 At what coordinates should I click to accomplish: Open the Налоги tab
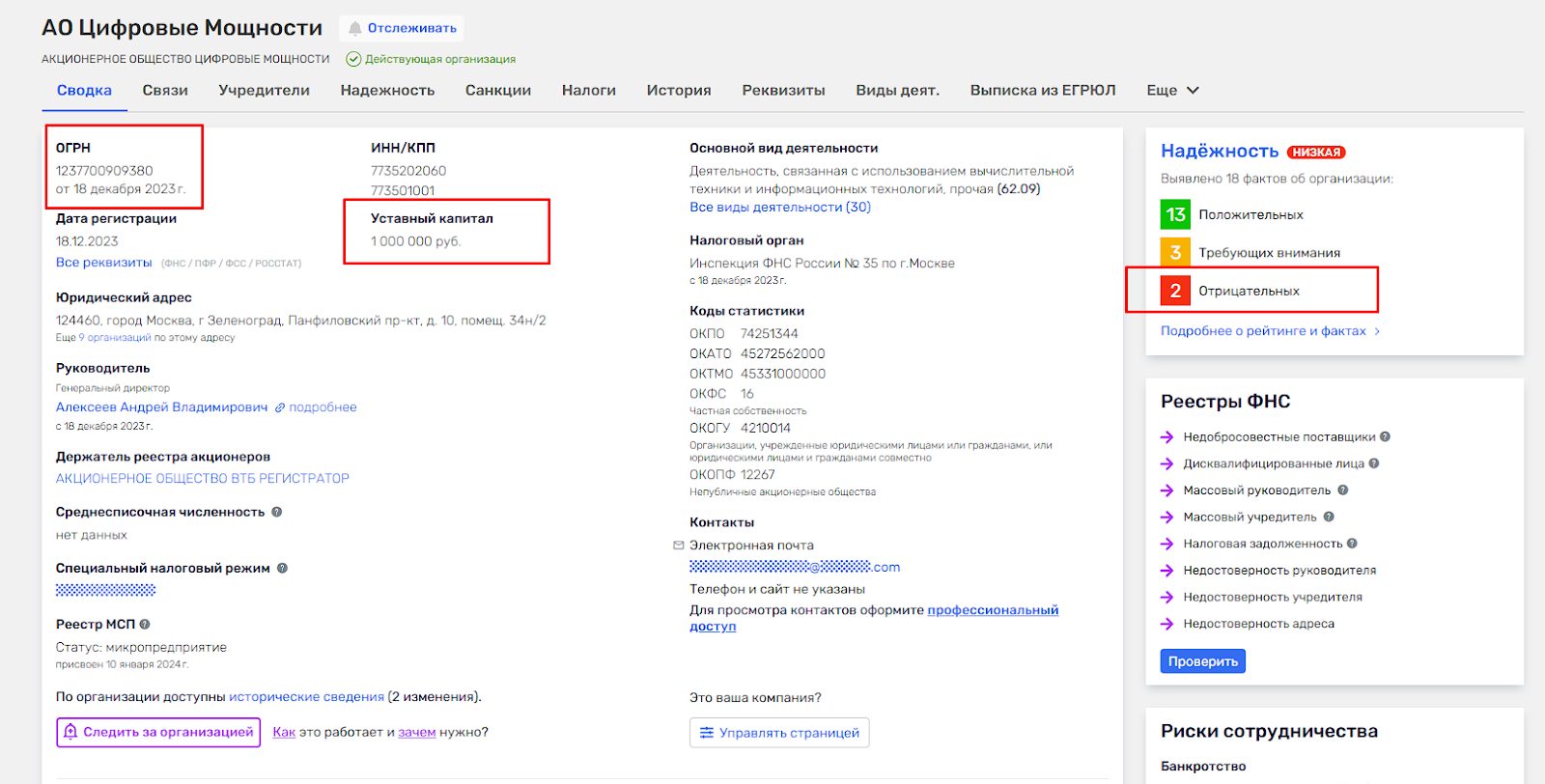[x=589, y=90]
